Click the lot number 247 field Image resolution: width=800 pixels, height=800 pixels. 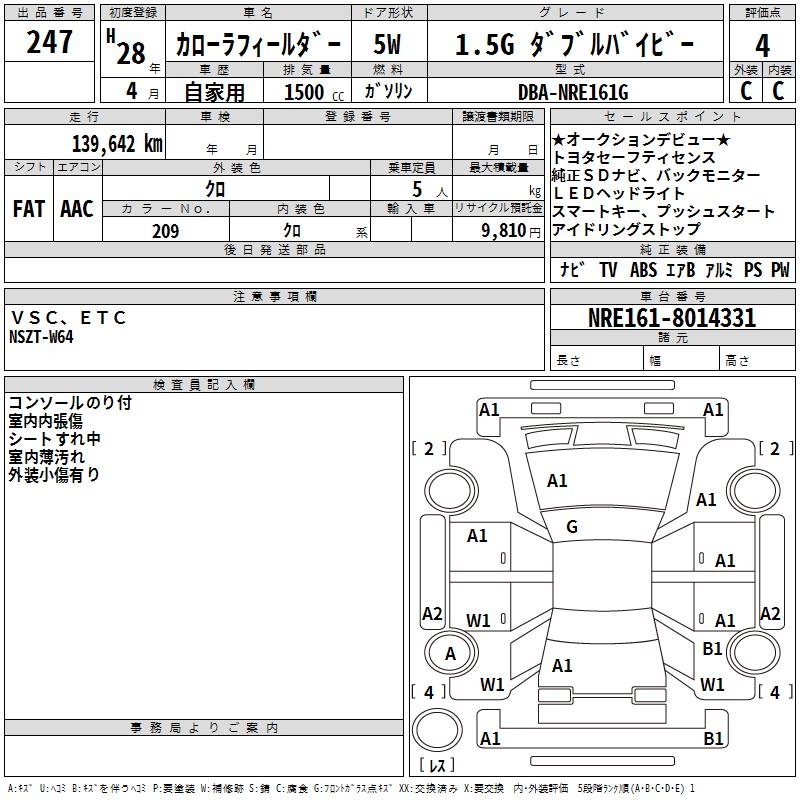pyautogui.click(x=49, y=41)
